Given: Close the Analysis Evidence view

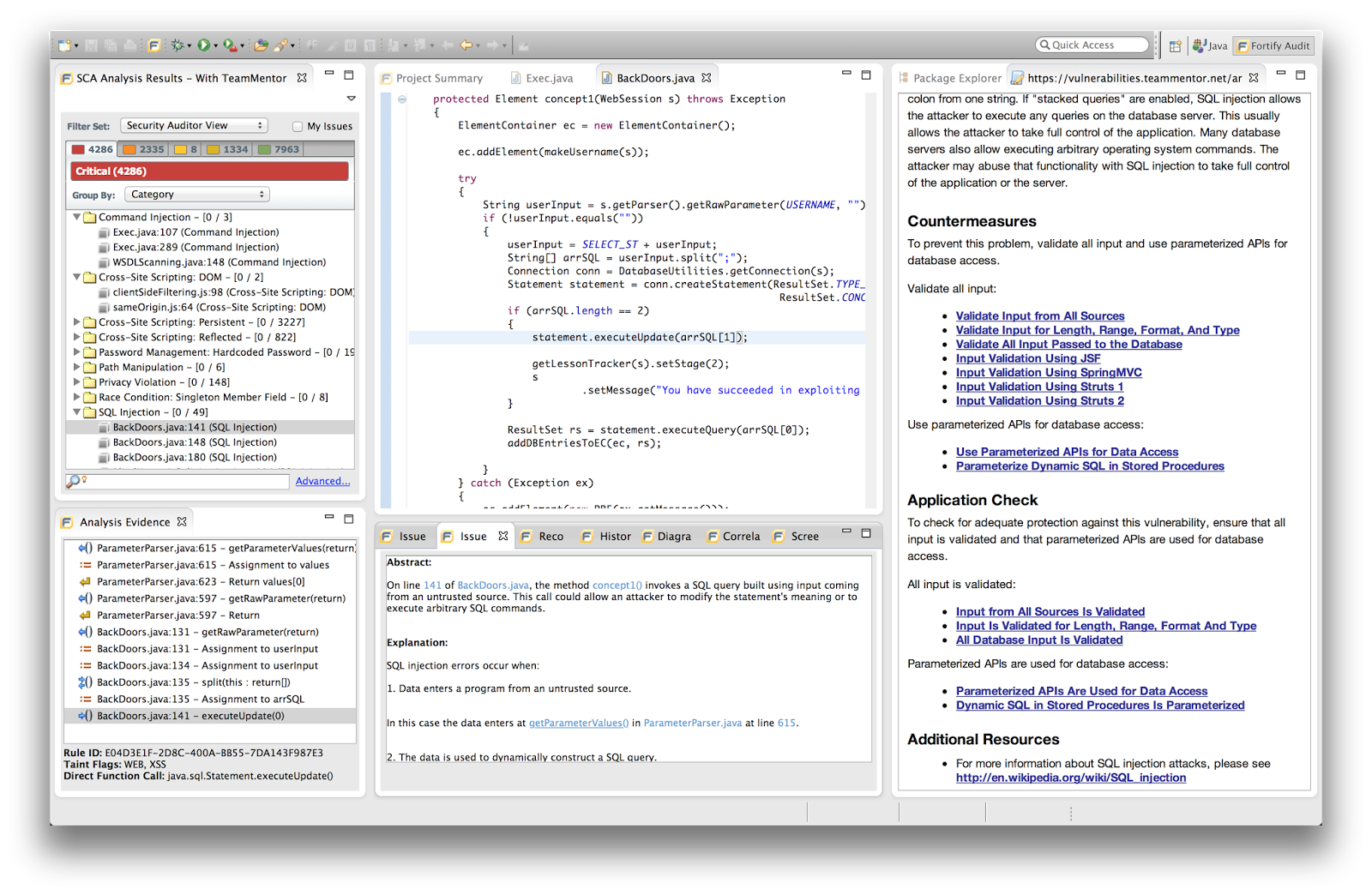Looking at the screenshot, I should click(182, 521).
